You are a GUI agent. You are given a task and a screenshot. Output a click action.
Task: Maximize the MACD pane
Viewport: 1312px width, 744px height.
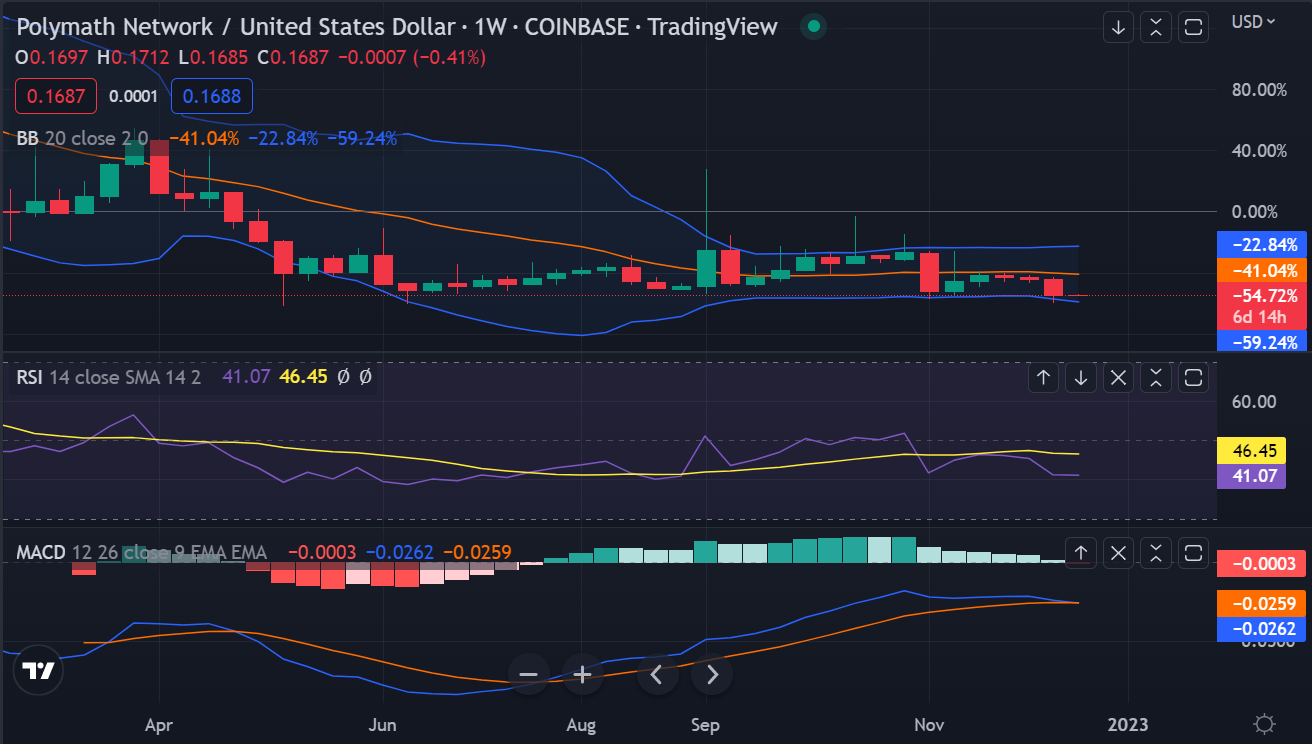(1193, 552)
